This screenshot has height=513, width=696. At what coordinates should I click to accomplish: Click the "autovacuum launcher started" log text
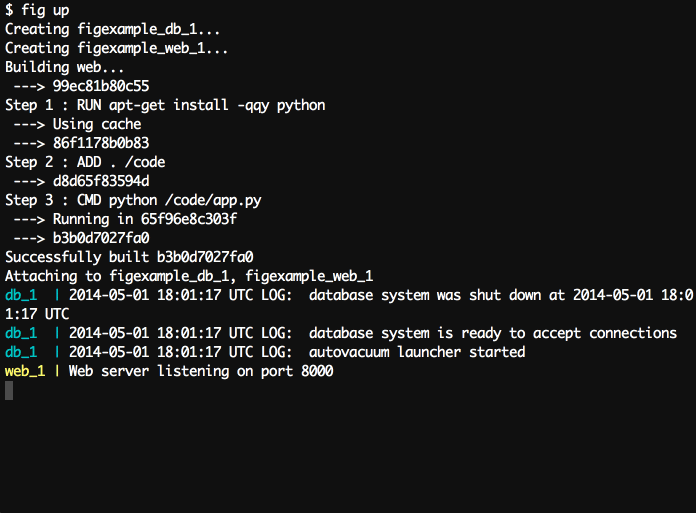pos(417,352)
